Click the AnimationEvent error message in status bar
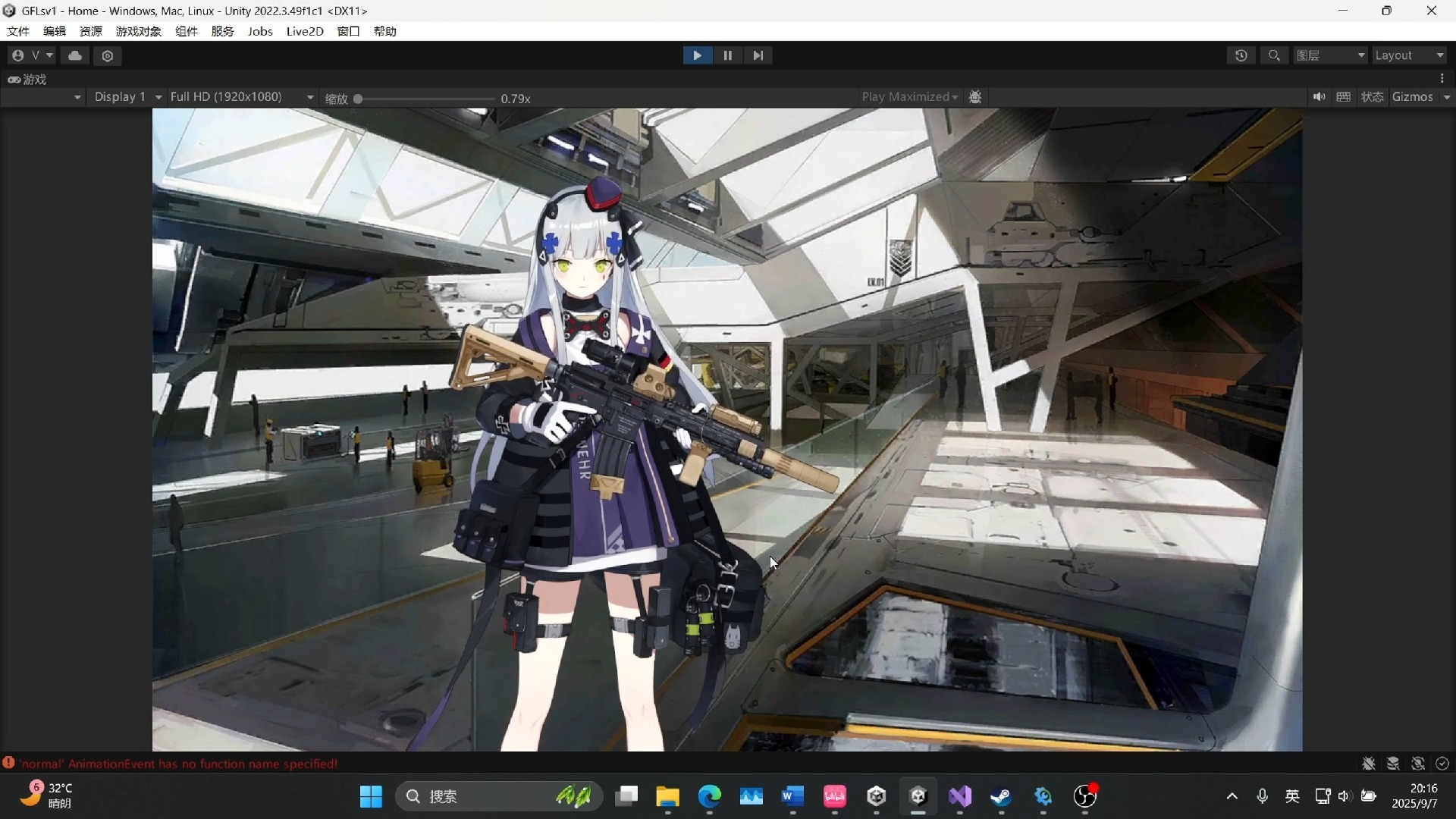 pos(179,764)
